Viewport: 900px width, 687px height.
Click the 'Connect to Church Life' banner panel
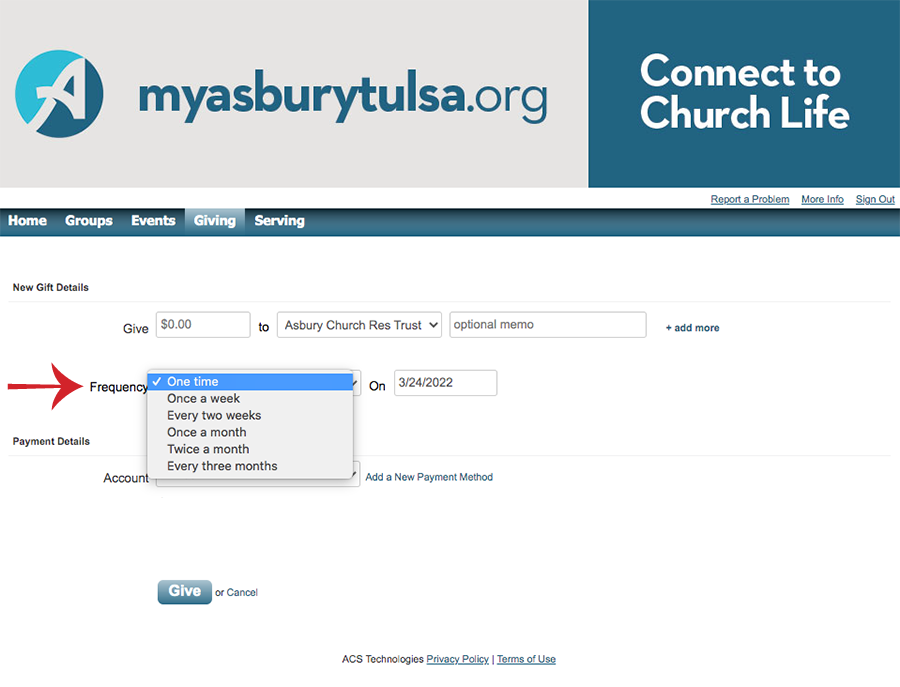[x=744, y=94]
